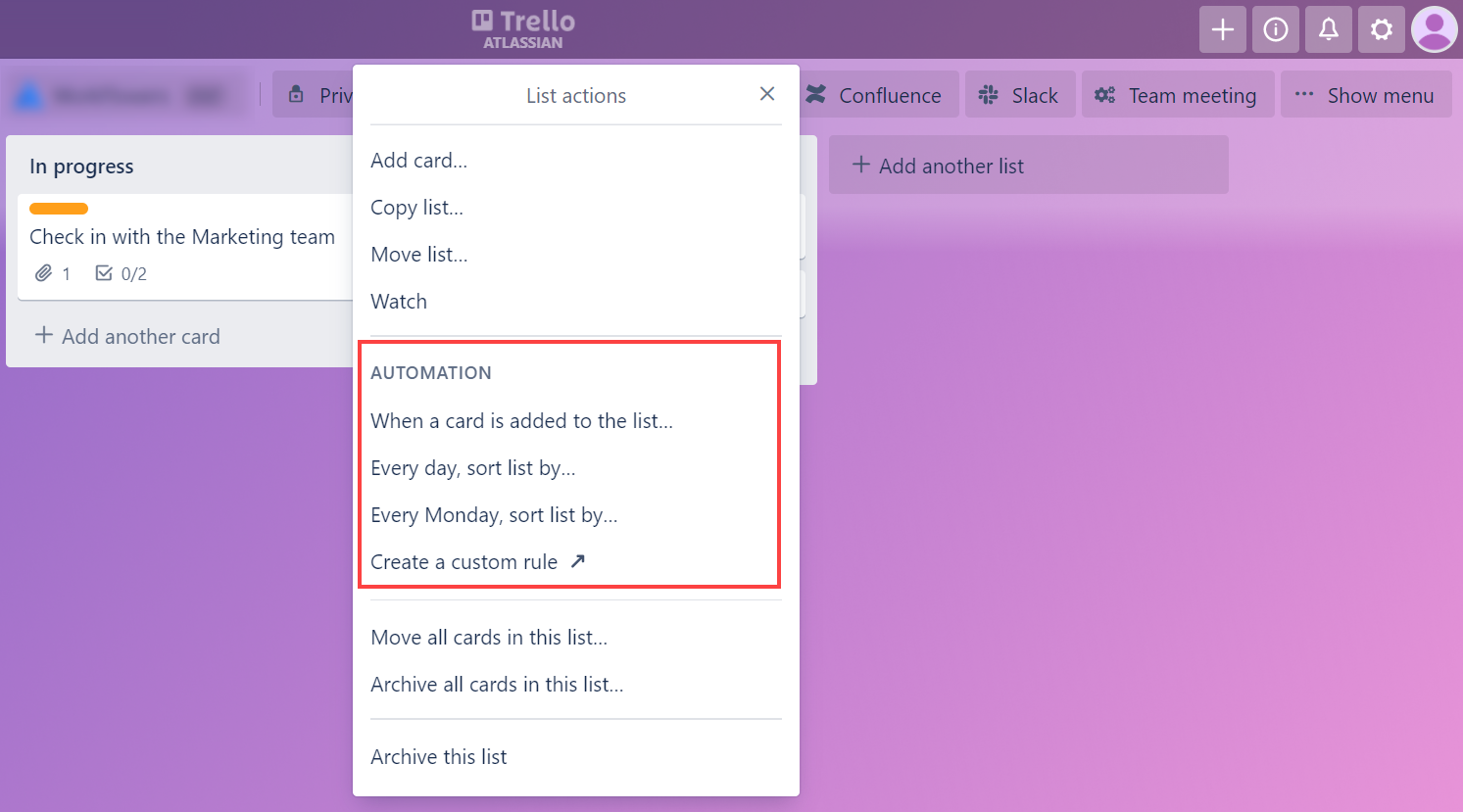Screen dimensions: 1463x812
Task: Toggle board starred state next to board name
Action: click(205, 95)
